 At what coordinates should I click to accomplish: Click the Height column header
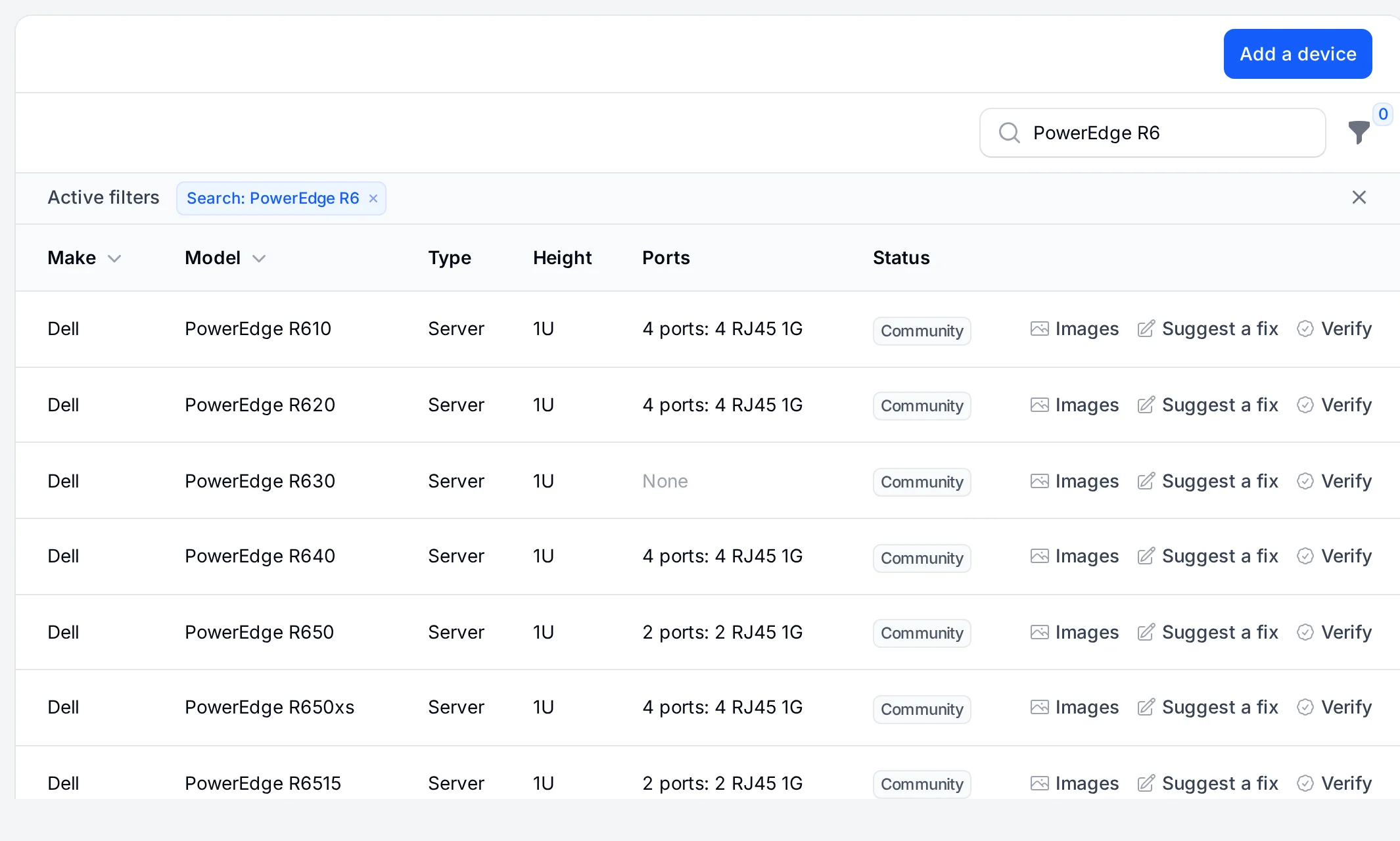tap(562, 258)
